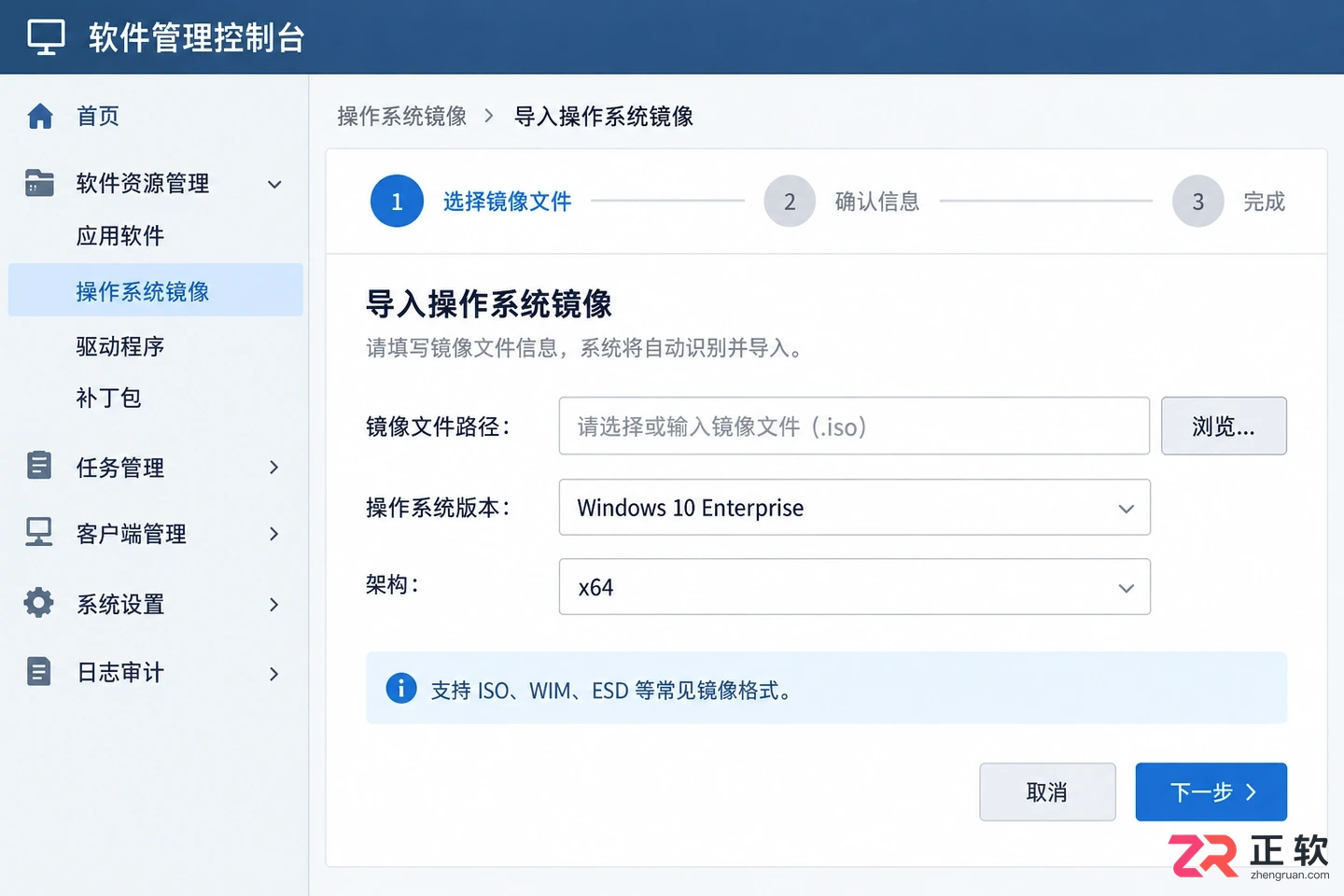Click 支持 ISO、WIM、ESD notice text
1344x896 pixels.
[x=612, y=690]
